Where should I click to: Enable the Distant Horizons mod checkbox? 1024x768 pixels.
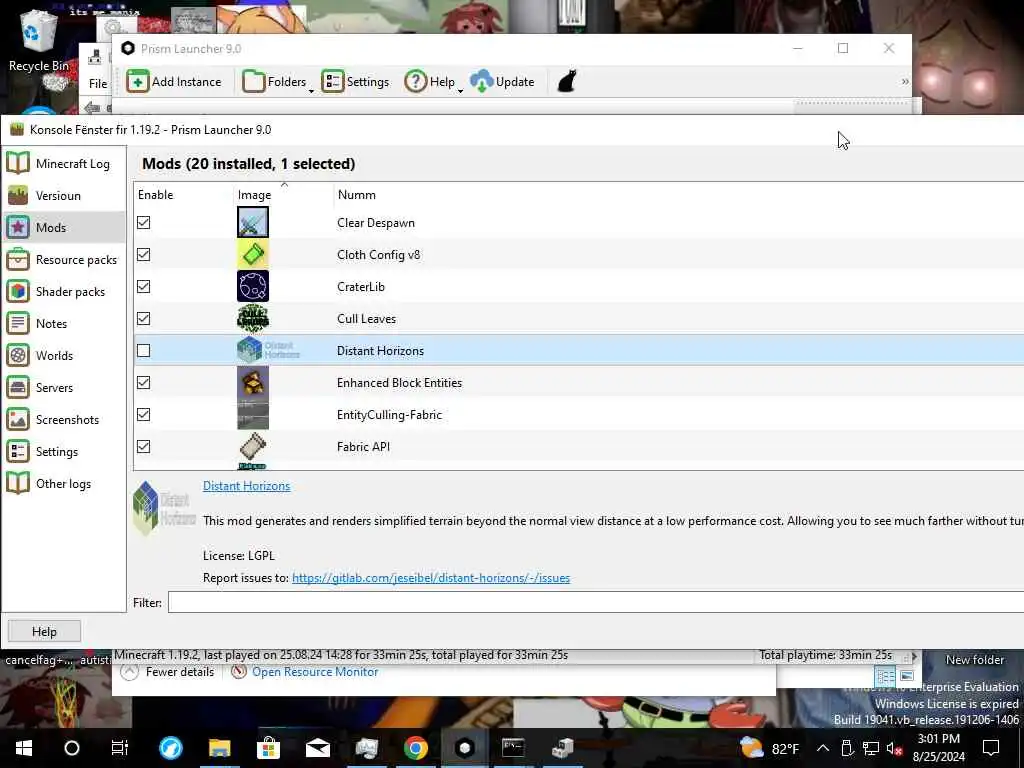(x=144, y=351)
